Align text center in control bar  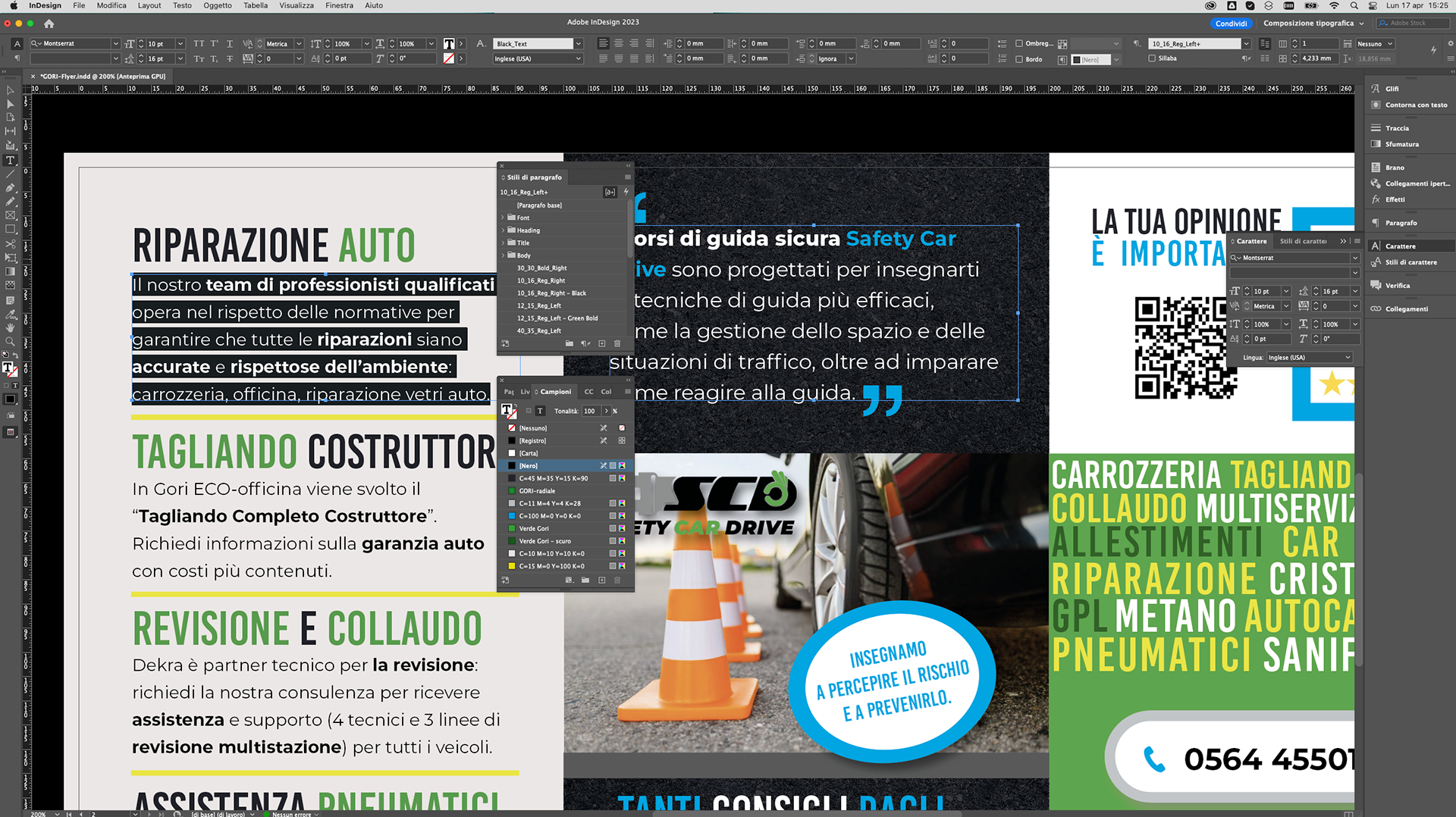click(x=618, y=44)
